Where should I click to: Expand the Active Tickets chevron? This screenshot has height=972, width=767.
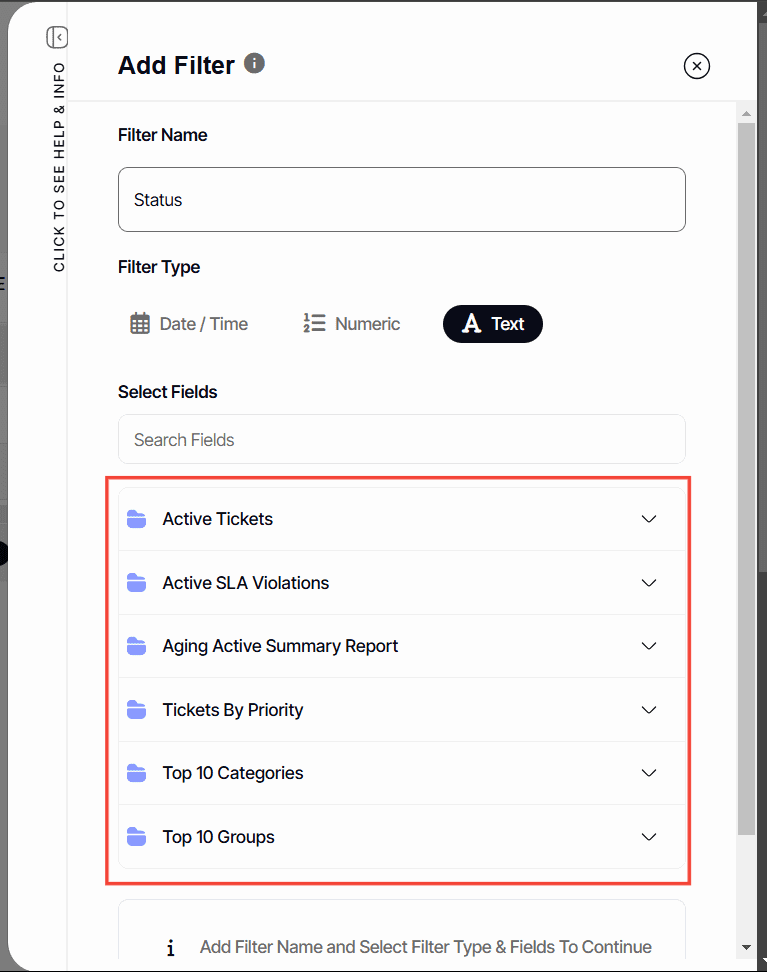(649, 519)
